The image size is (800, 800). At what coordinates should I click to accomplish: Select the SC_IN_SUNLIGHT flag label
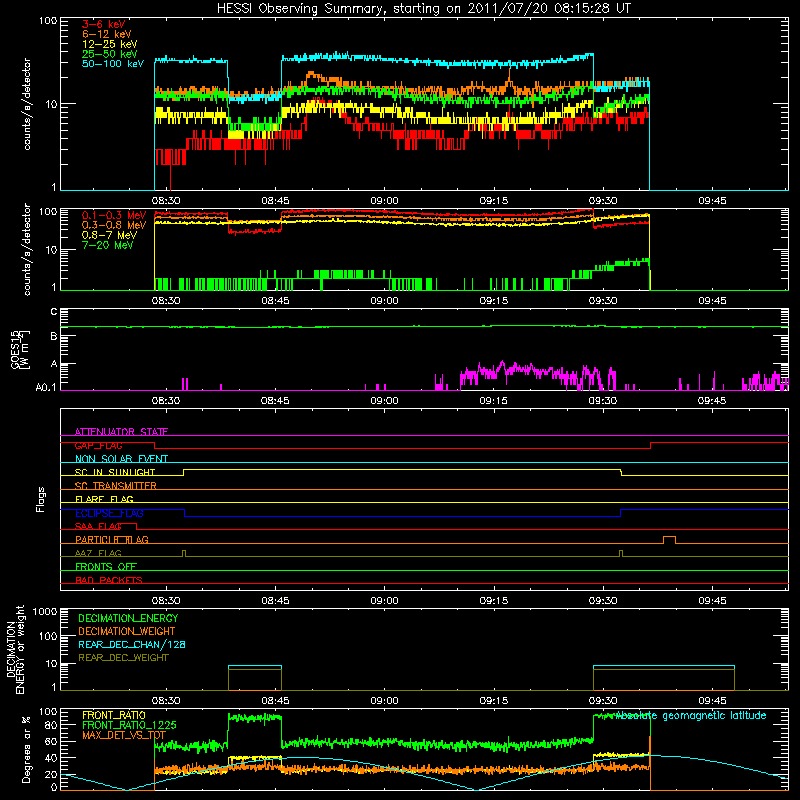click(x=114, y=472)
